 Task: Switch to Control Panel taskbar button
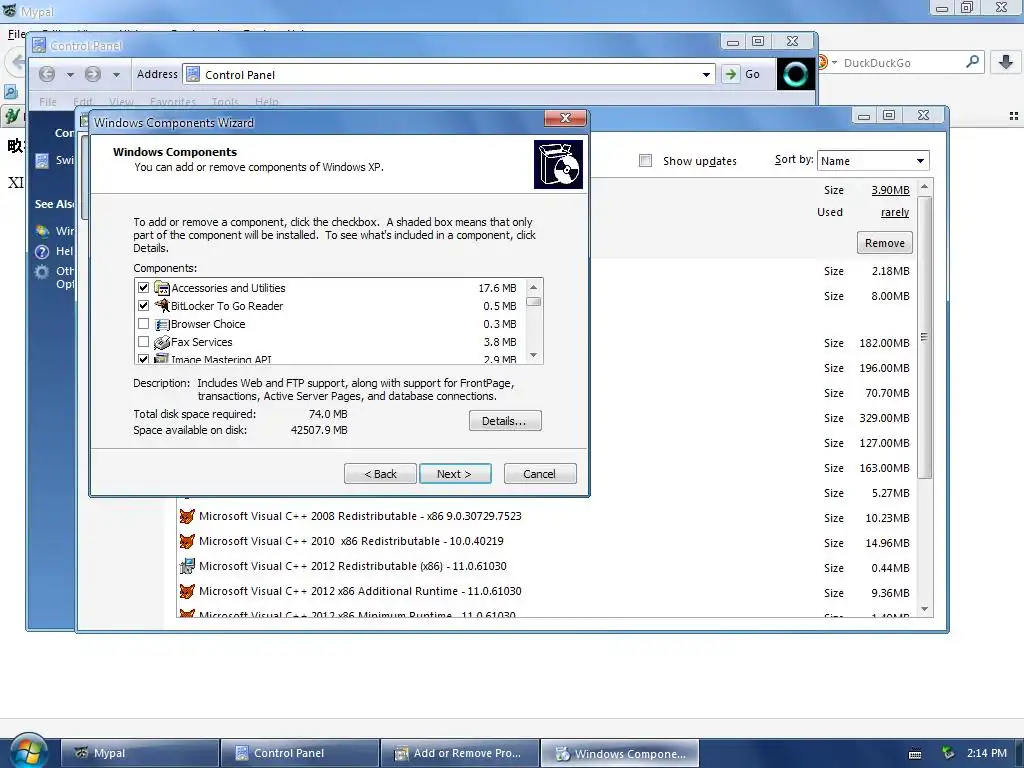300,753
